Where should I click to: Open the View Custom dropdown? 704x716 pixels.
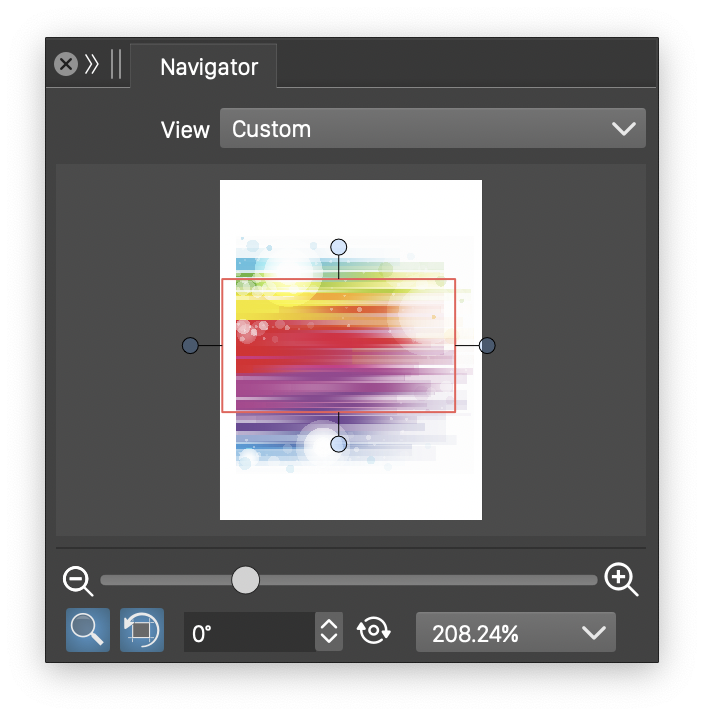click(x=432, y=129)
